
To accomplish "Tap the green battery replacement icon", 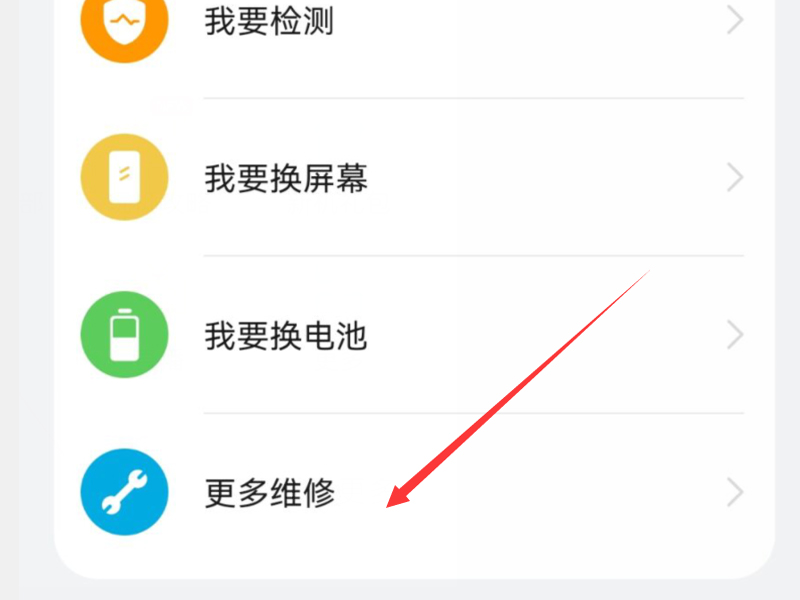I will pyautogui.click(x=124, y=335).
